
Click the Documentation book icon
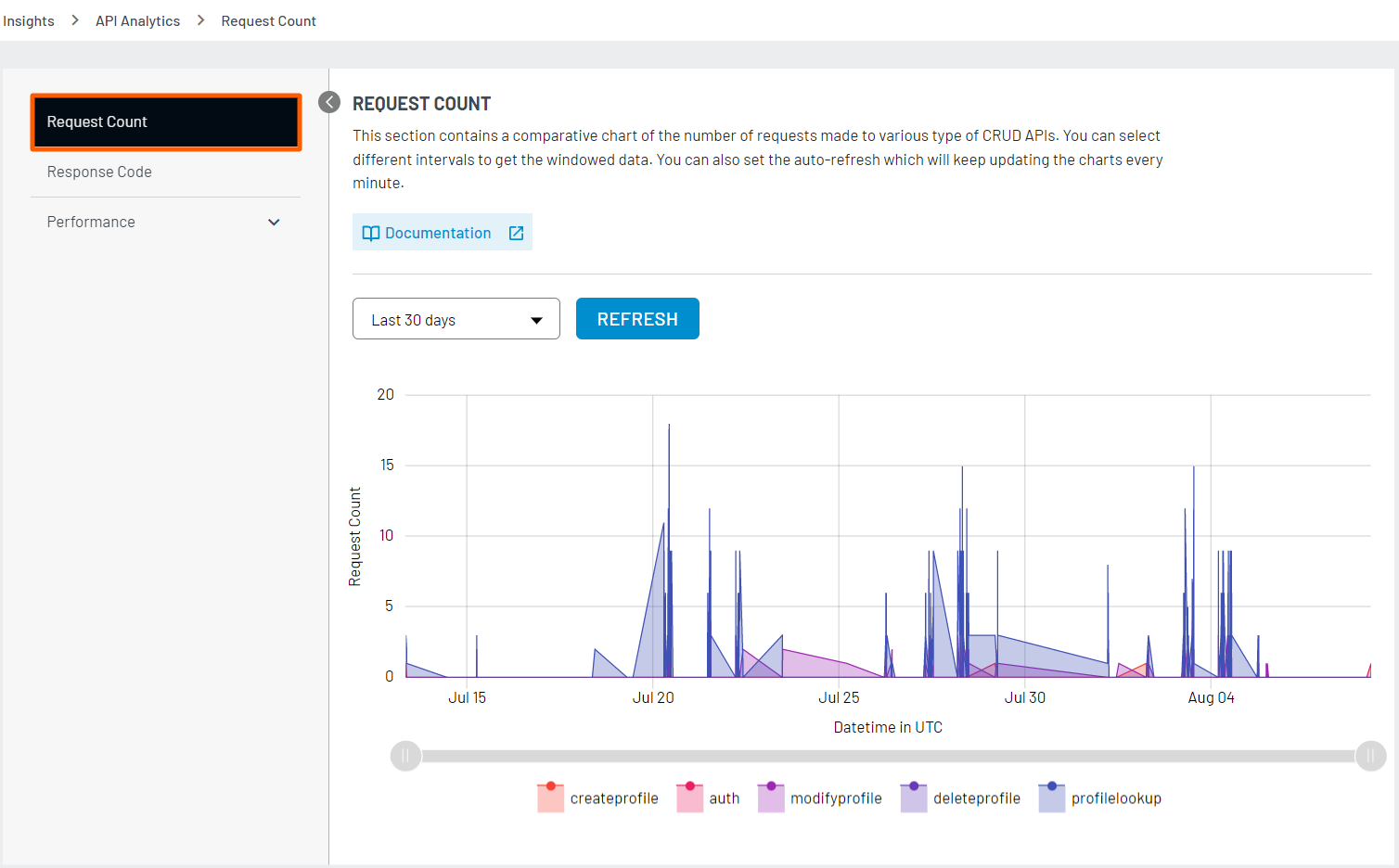pyautogui.click(x=371, y=232)
